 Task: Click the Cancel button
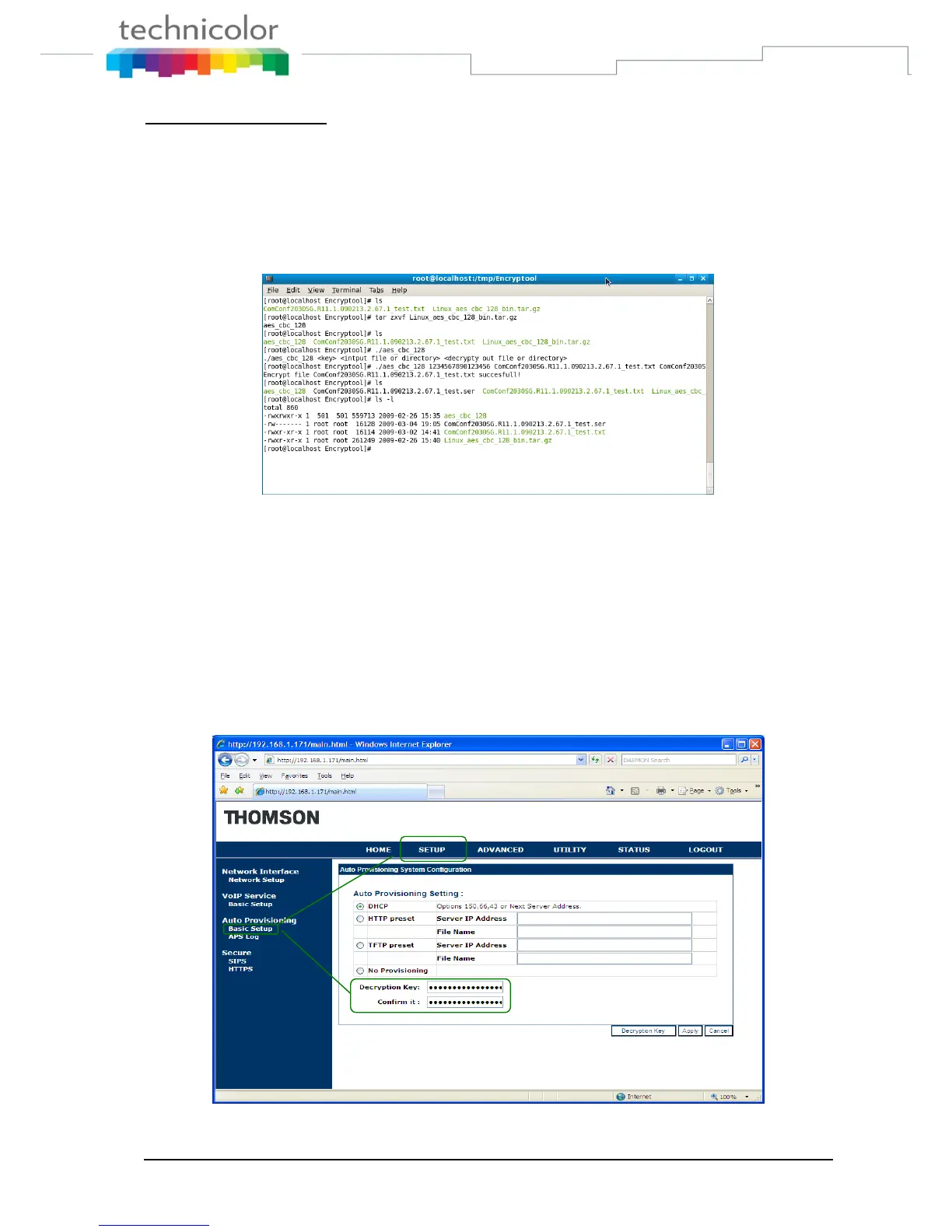tap(719, 1031)
